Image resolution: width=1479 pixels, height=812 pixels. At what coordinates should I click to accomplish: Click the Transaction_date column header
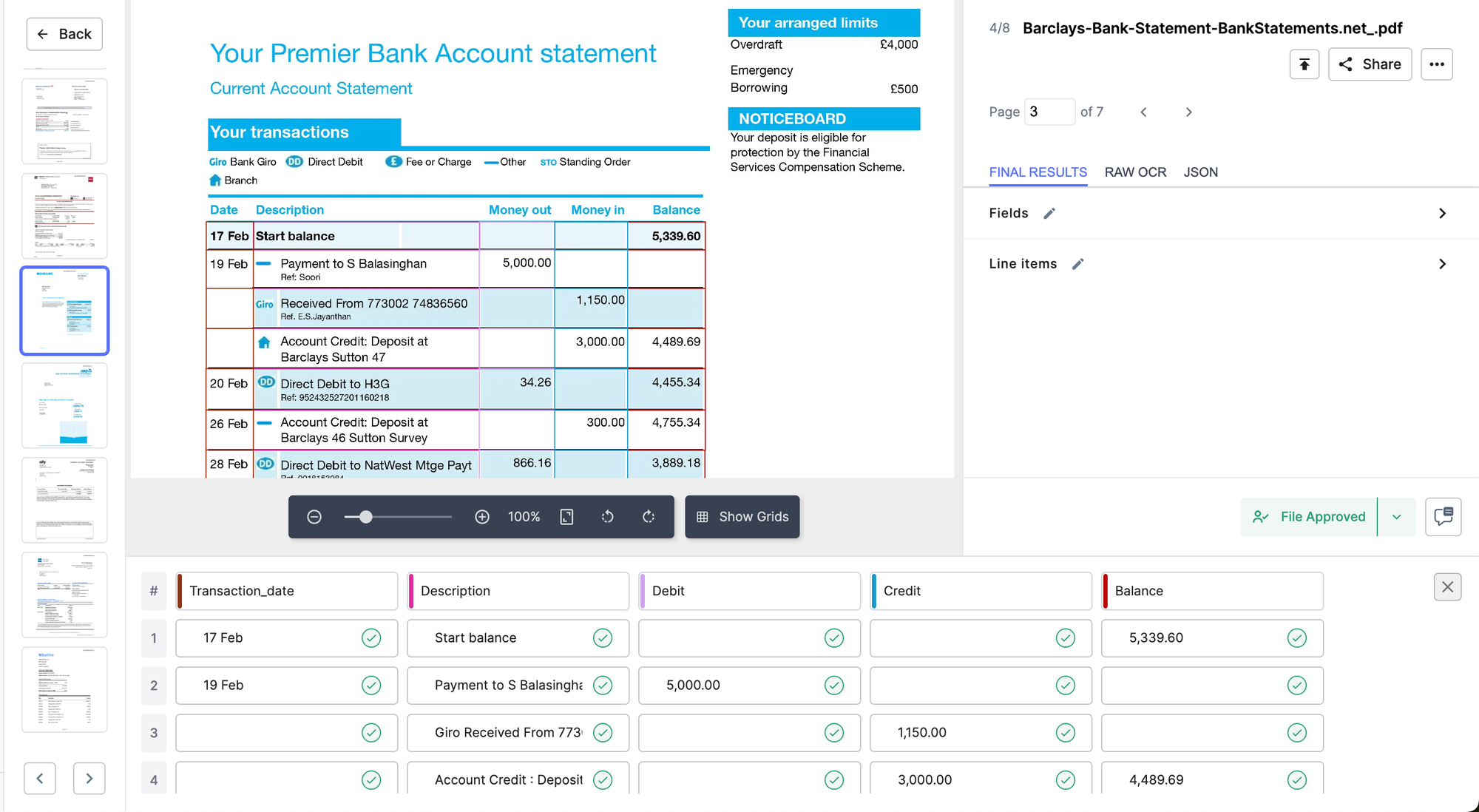click(287, 591)
